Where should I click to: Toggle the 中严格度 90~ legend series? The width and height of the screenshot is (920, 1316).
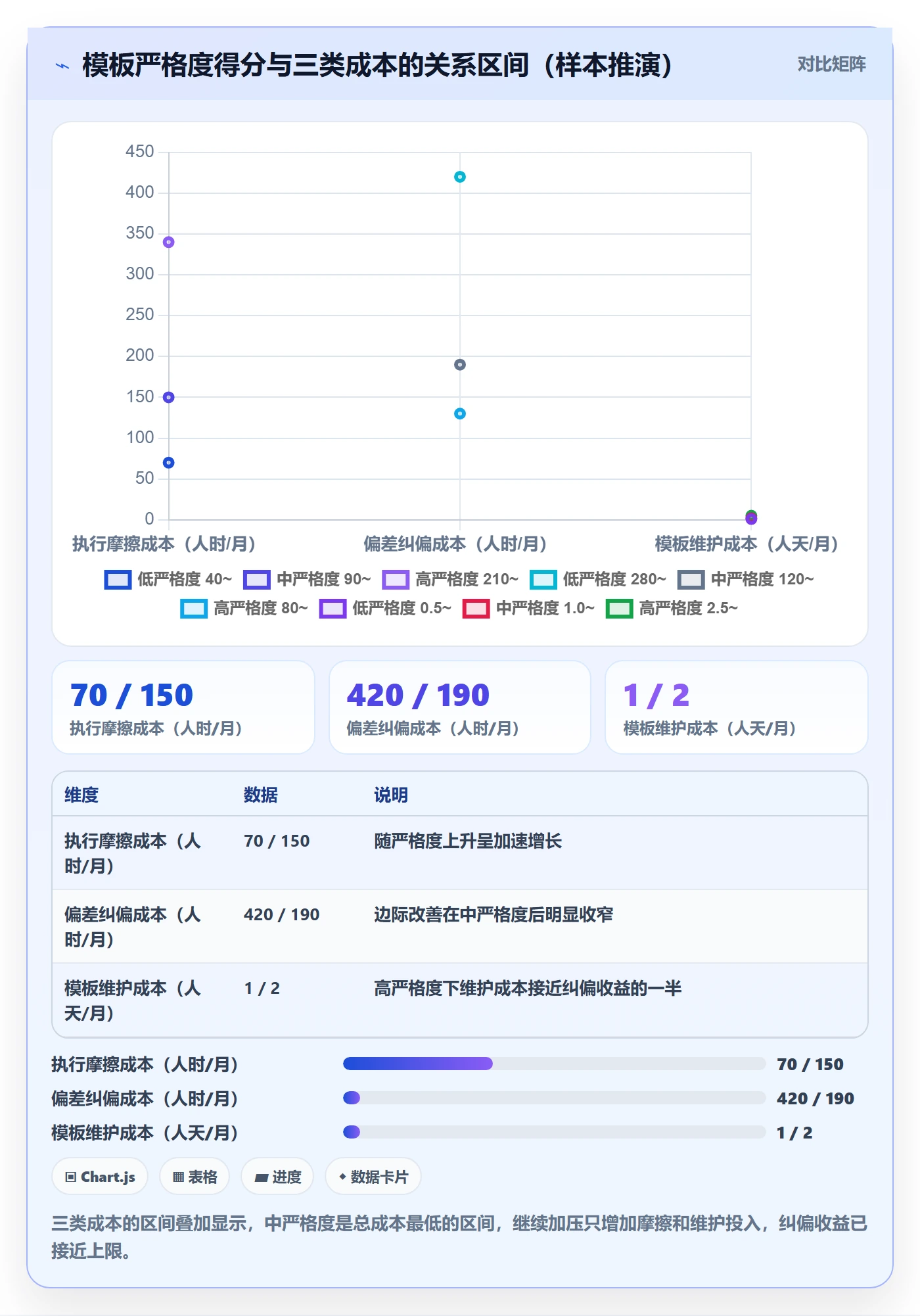[x=307, y=579]
